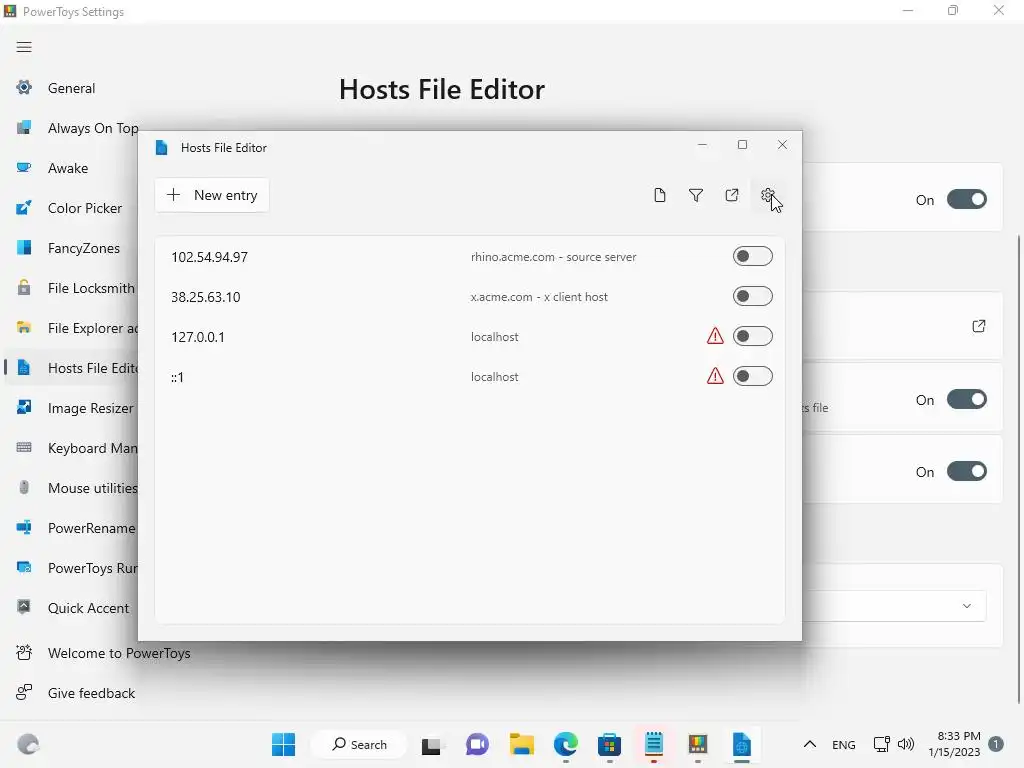Switch to PowerToys taskbar icon
Screen dimensions: 1024x768
coord(697,744)
